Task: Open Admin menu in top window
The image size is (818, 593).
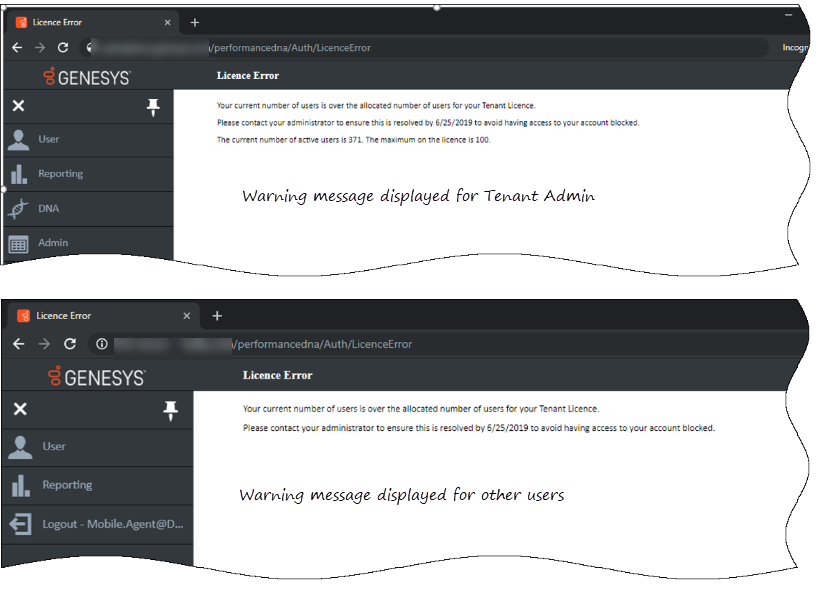Action: 88,243
